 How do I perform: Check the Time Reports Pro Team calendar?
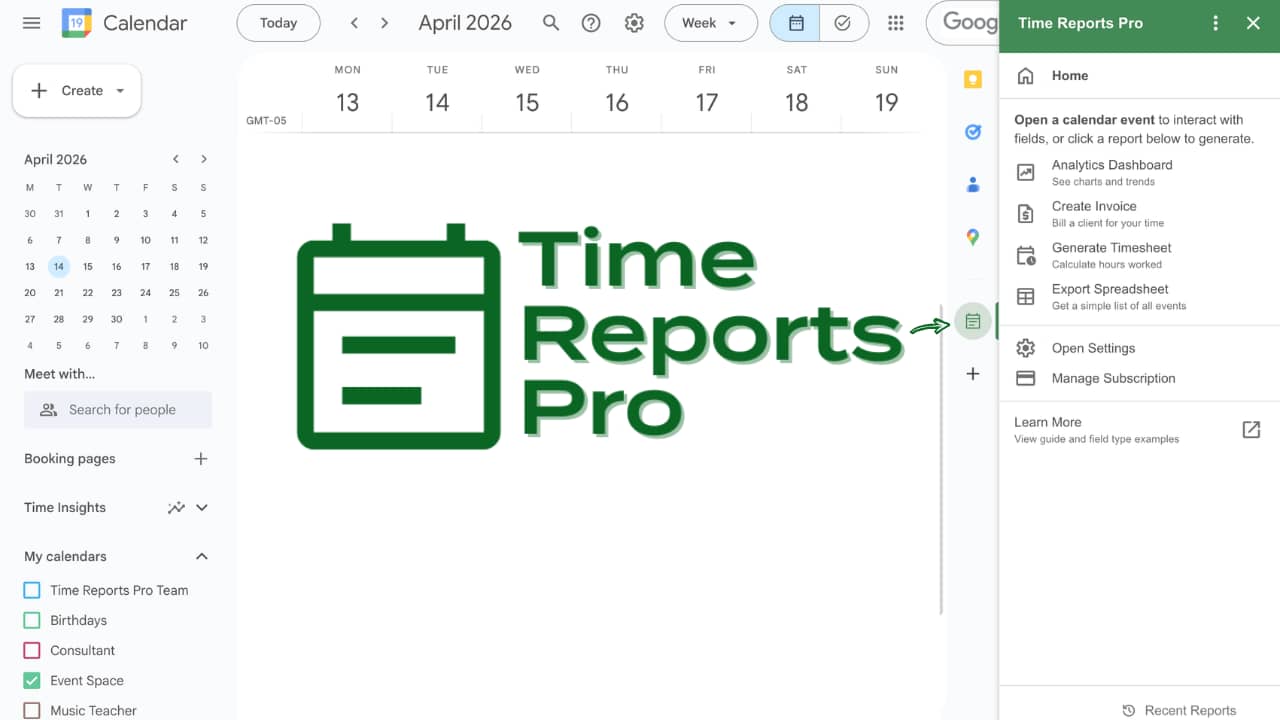point(32,590)
